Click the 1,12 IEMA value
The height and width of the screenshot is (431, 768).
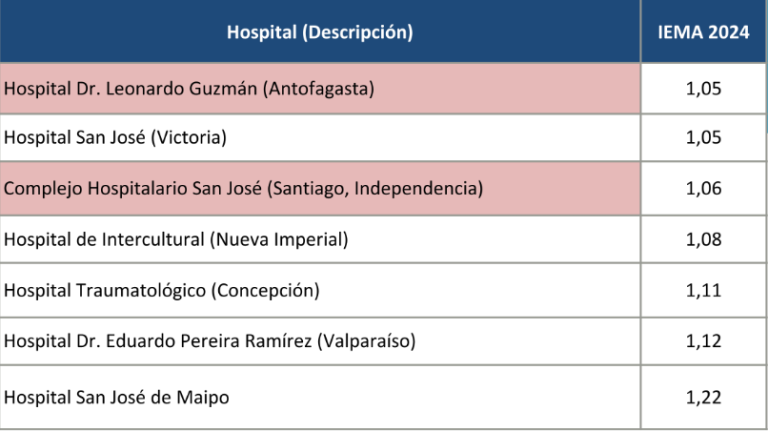pos(703,341)
